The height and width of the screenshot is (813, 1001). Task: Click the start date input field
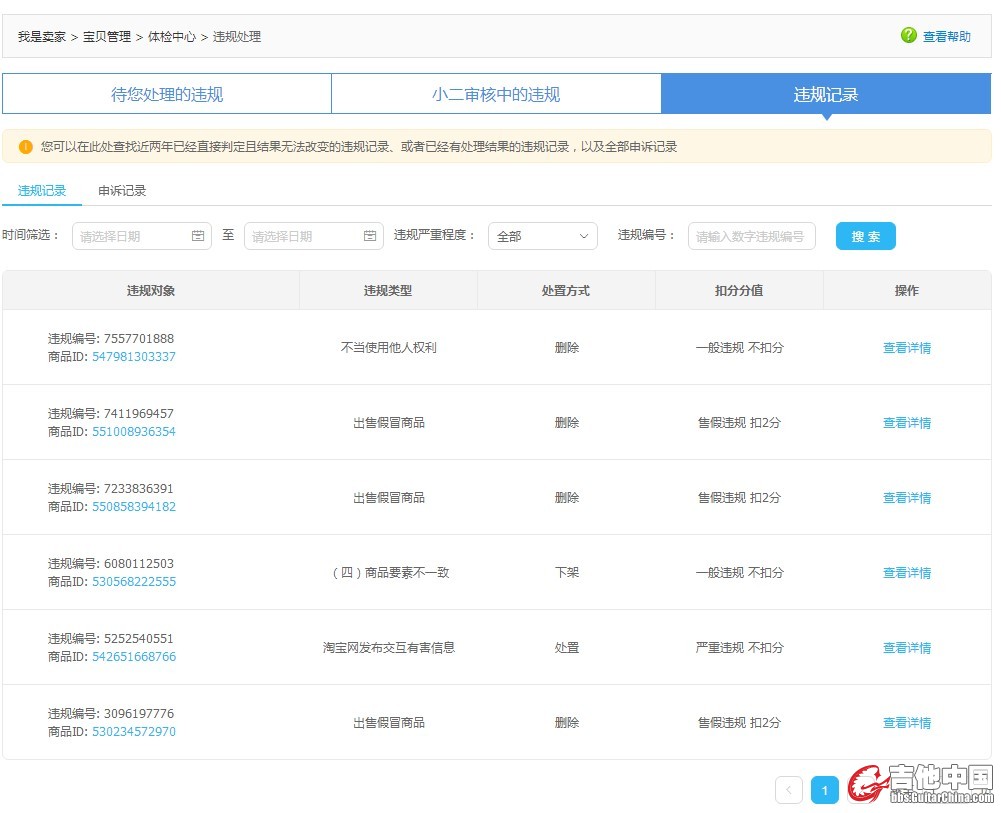click(132, 236)
